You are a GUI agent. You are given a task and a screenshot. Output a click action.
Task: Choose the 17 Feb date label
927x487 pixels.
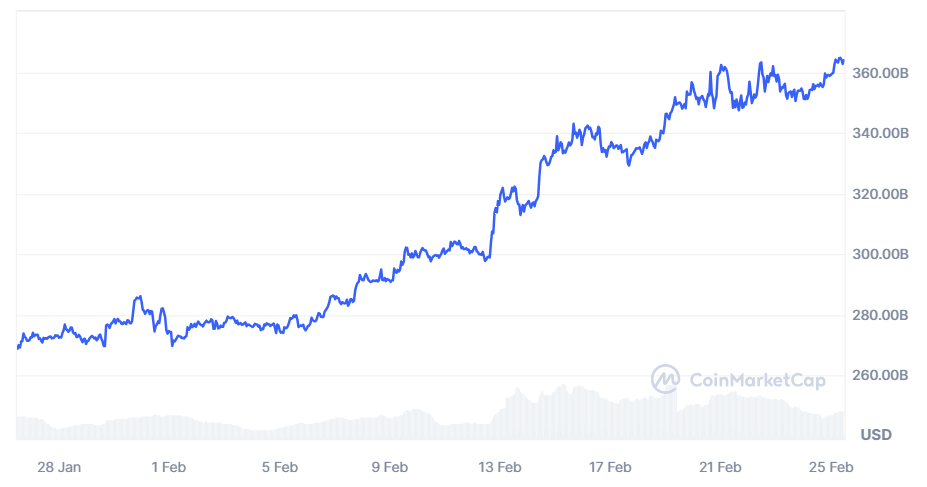click(610, 467)
